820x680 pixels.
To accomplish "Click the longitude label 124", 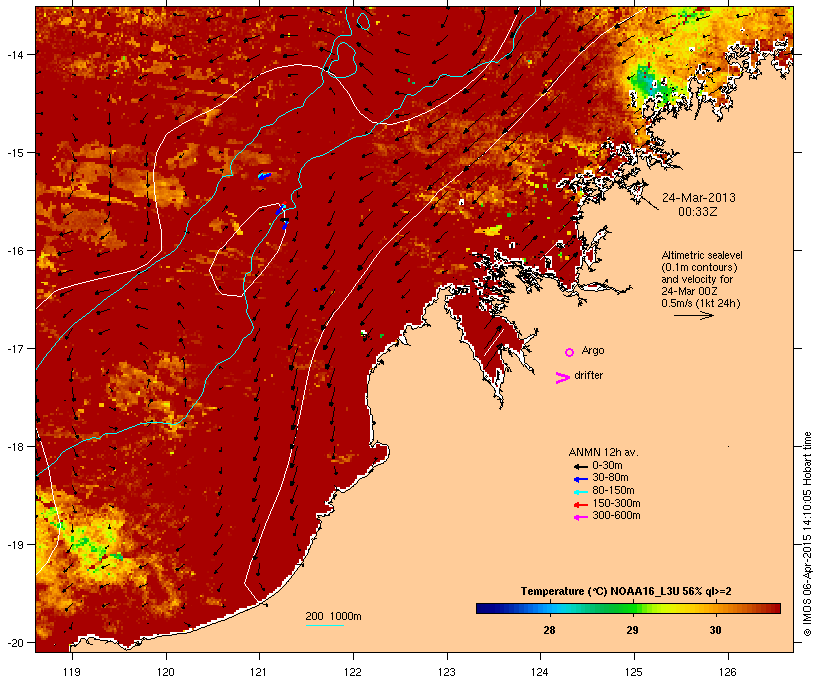I will coord(541,672).
